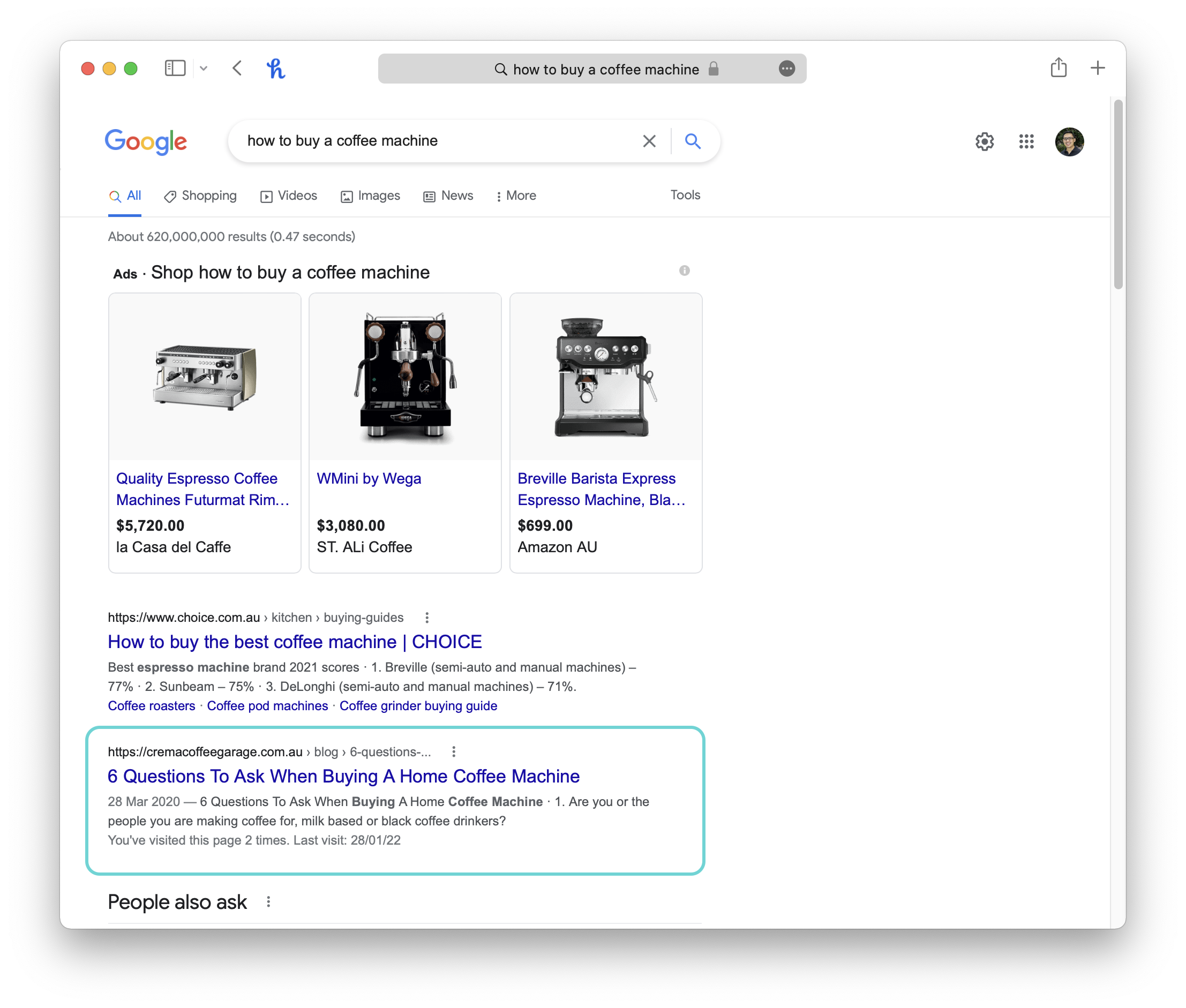Click the choice.com.au breadcrumb URL
Viewport: 1186px width, 1008px height.
point(256,618)
